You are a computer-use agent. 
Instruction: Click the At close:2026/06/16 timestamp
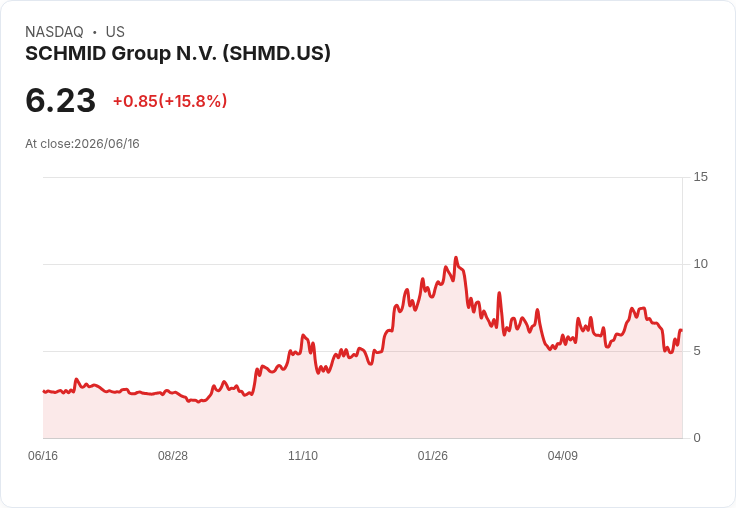82,144
